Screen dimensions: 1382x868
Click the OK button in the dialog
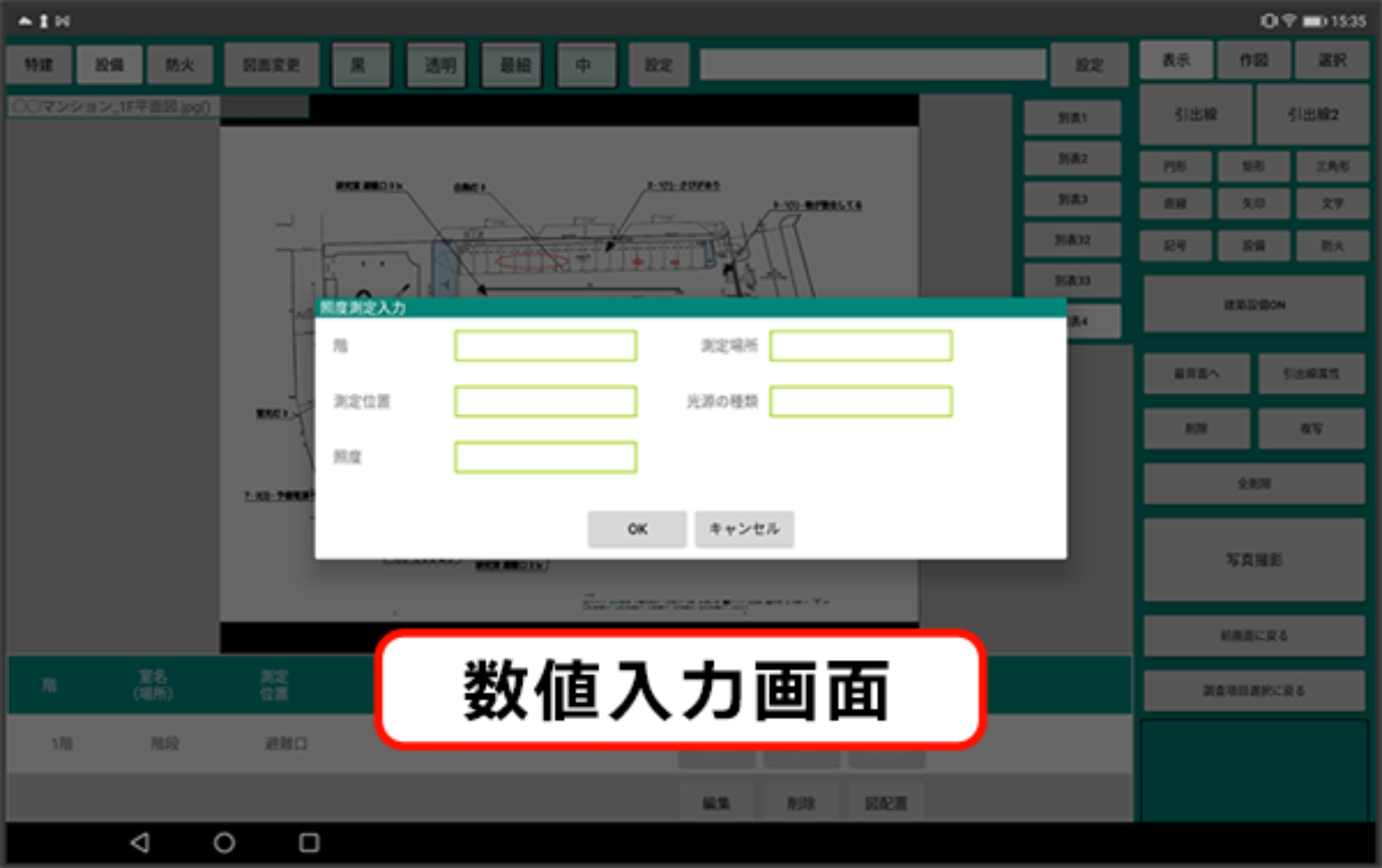[x=637, y=529]
